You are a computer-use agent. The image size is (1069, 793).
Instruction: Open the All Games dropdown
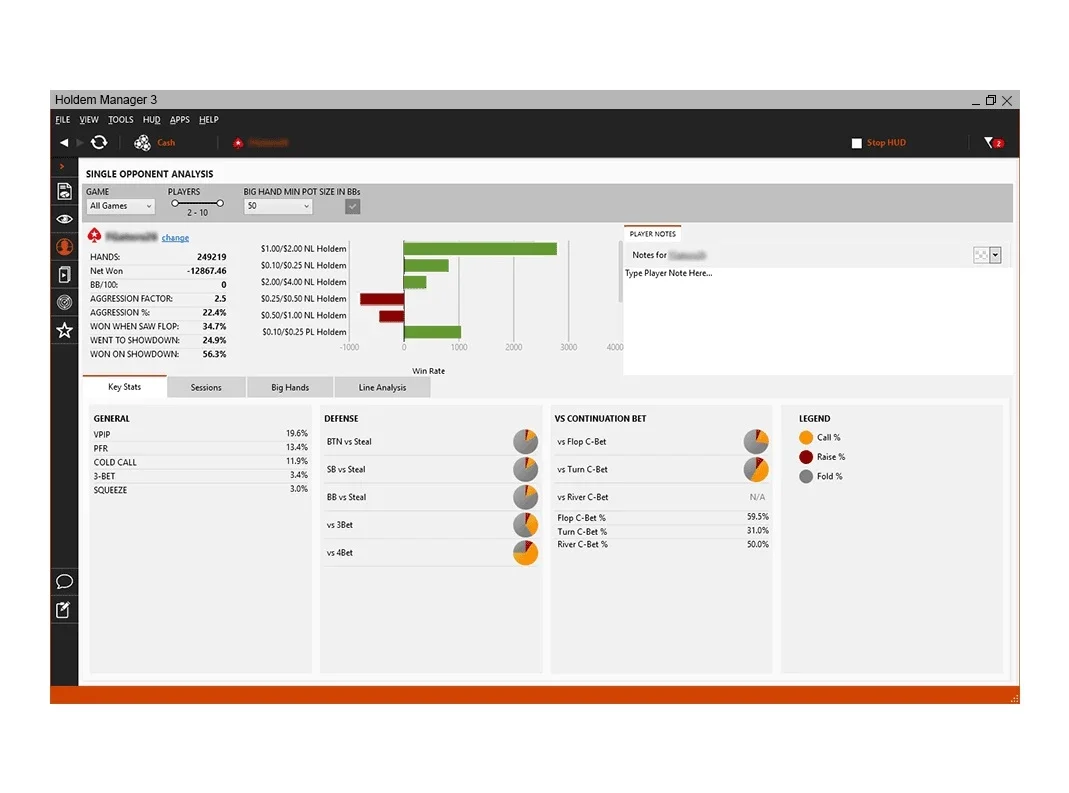(x=121, y=206)
